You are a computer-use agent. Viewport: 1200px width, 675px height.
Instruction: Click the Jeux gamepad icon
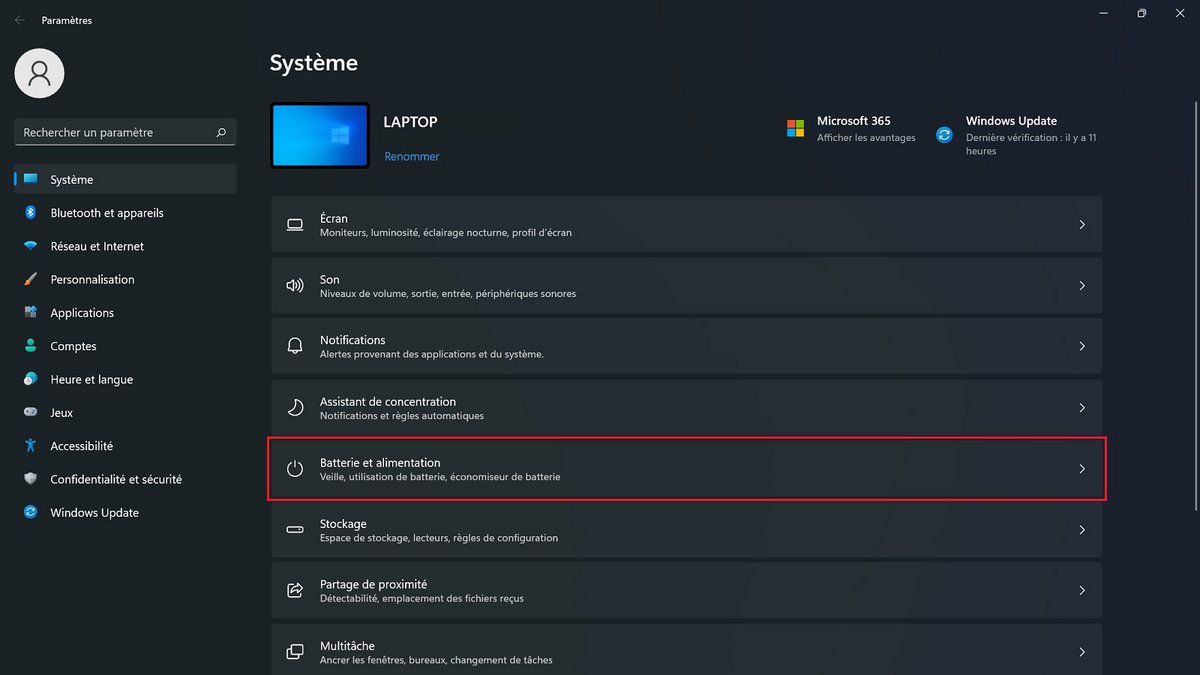point(30,413)
